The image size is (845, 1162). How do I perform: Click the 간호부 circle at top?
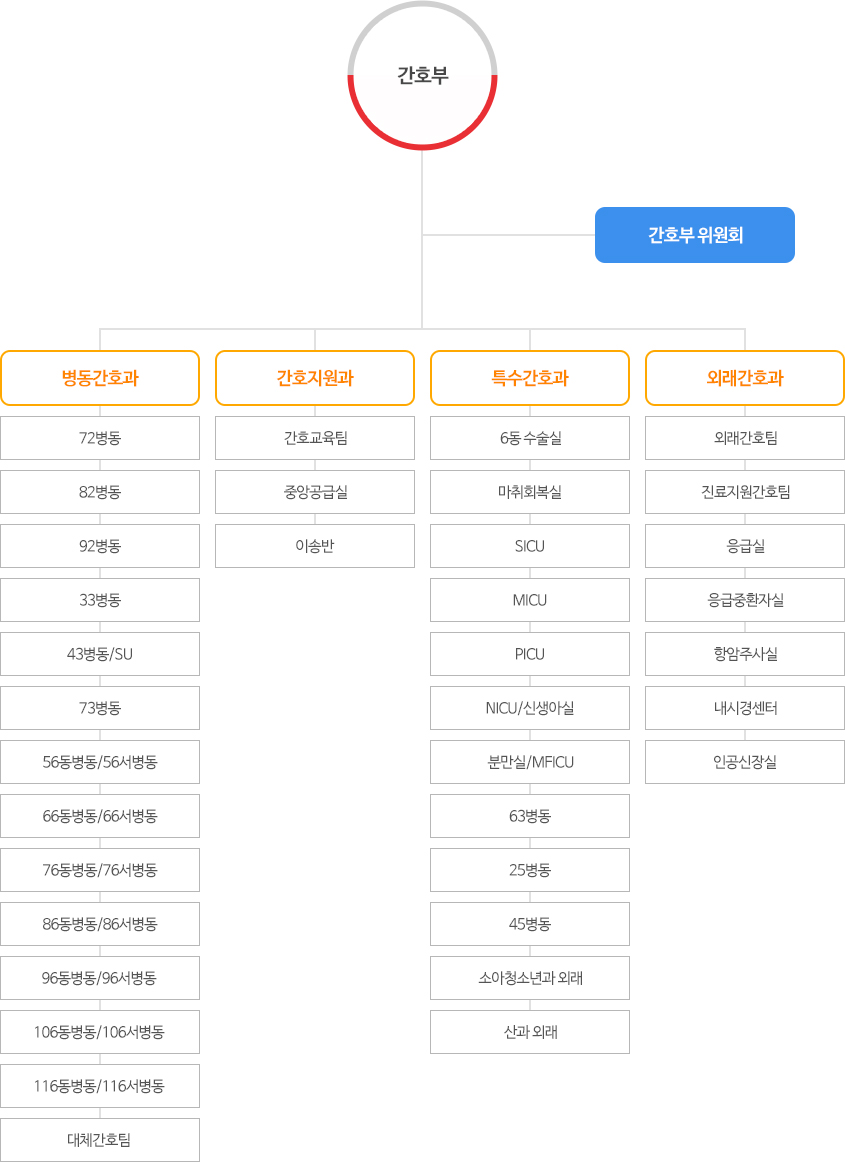(x=422, y=76)
